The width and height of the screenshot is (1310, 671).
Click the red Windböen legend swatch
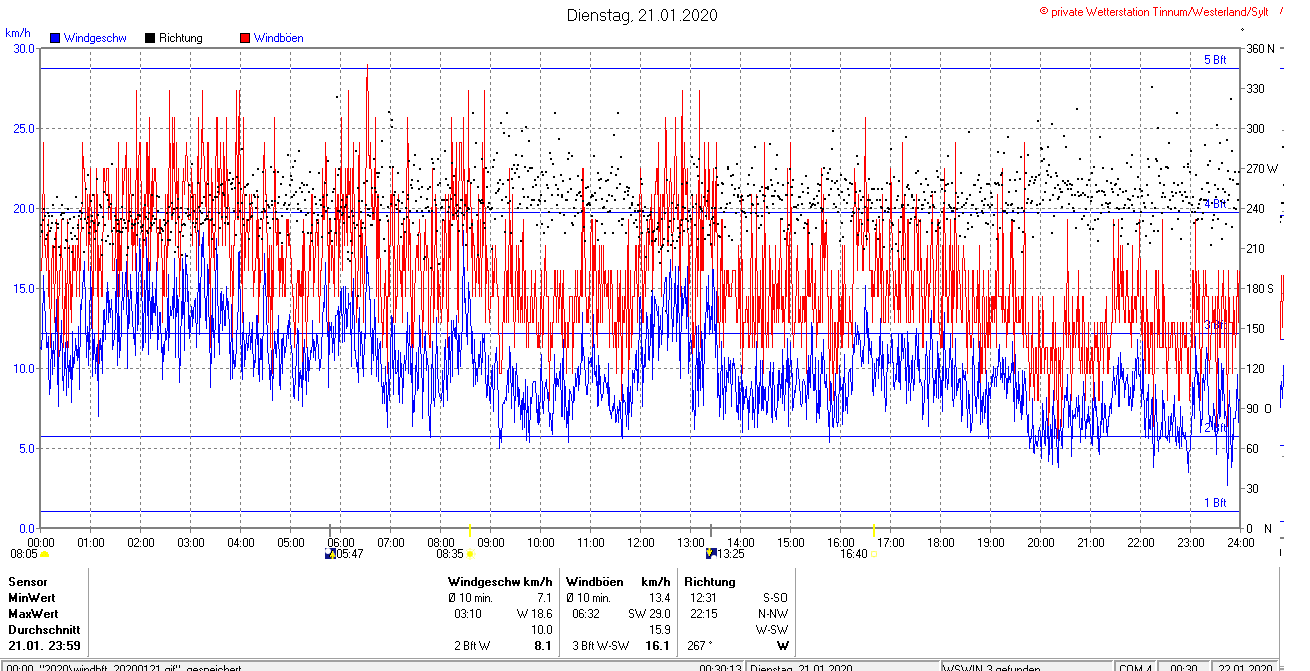(x=245, y=38)
